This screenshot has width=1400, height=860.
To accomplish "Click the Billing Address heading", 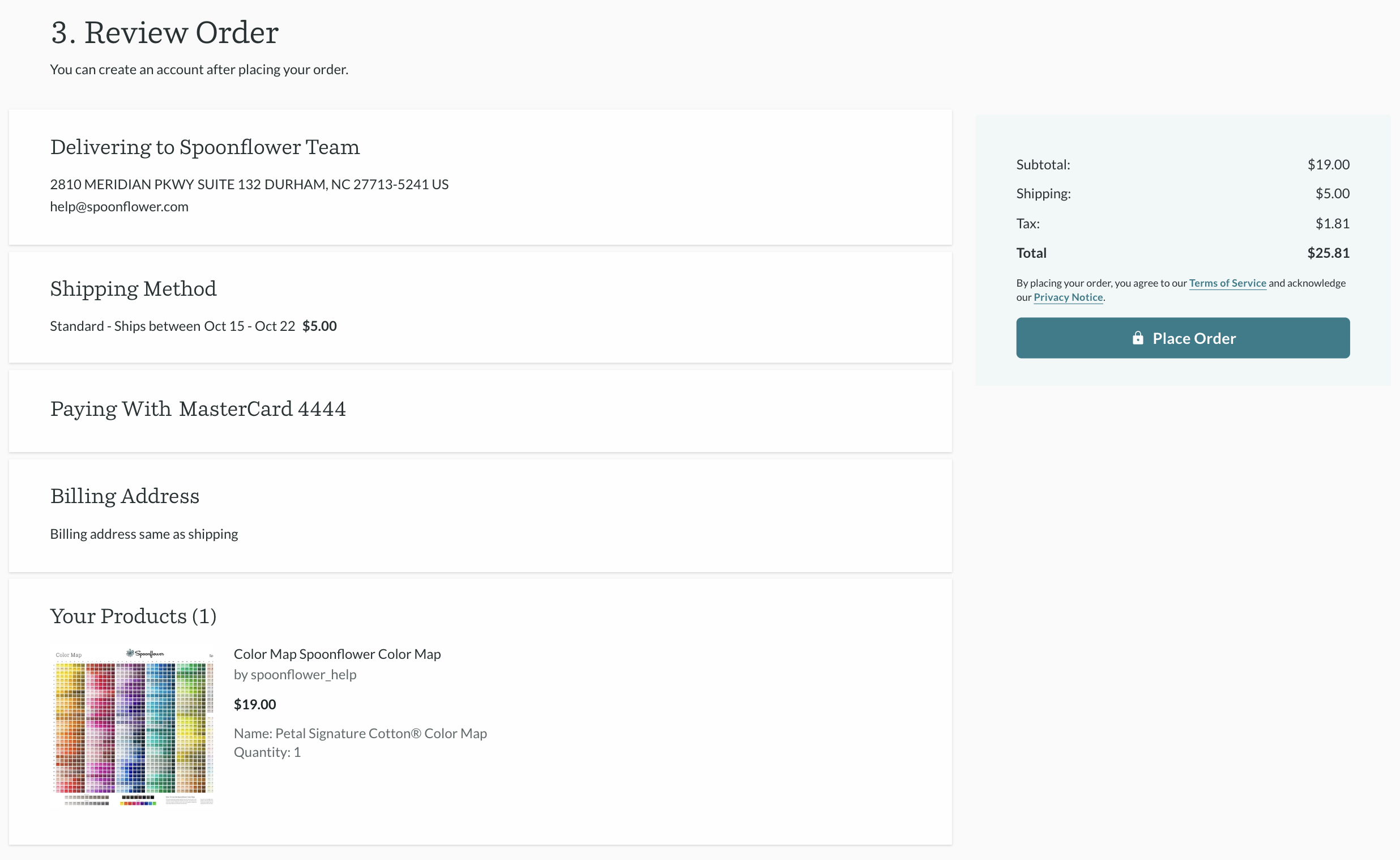I will pos(125,496).
